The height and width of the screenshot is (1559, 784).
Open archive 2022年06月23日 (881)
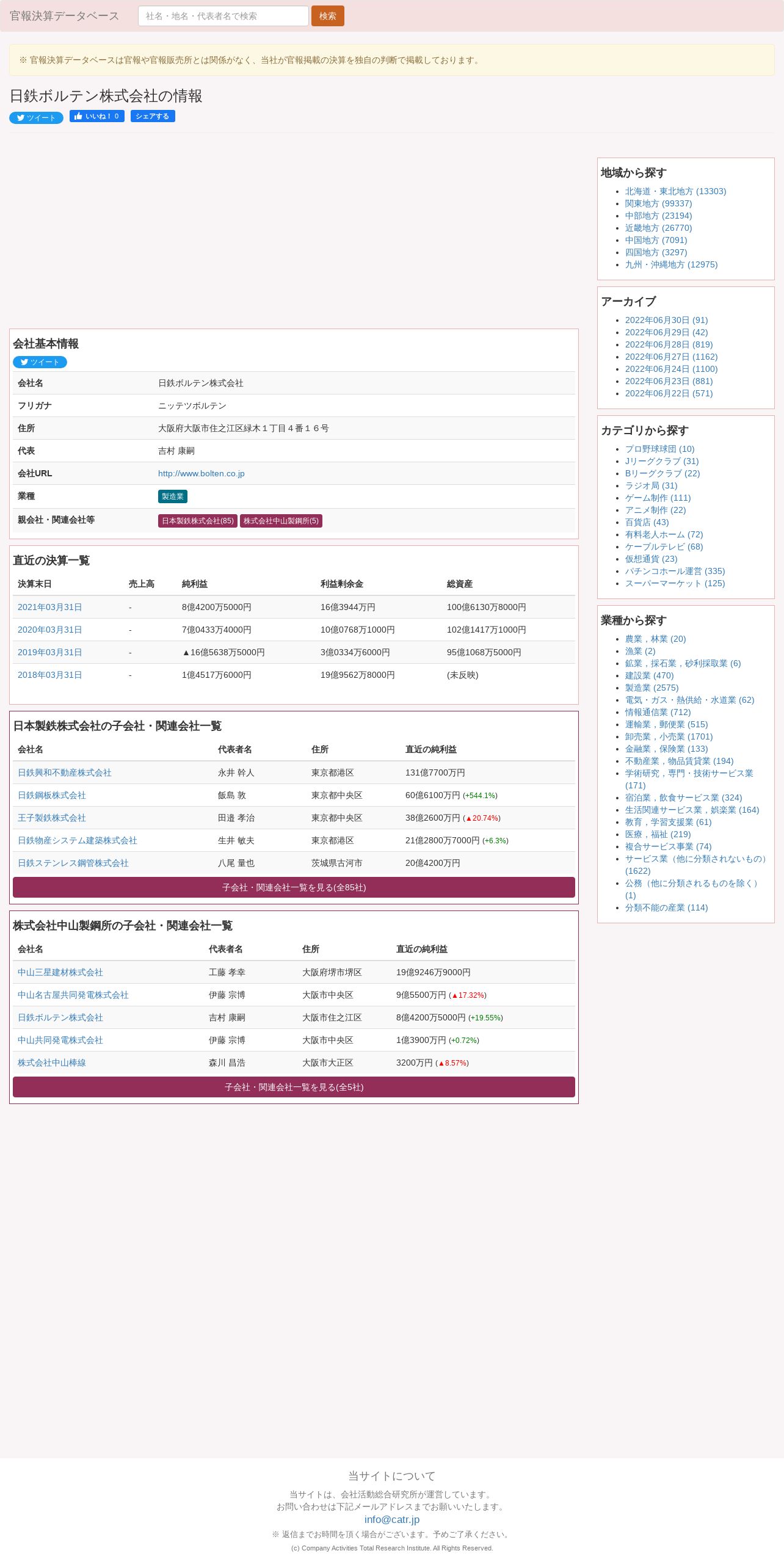669,381
